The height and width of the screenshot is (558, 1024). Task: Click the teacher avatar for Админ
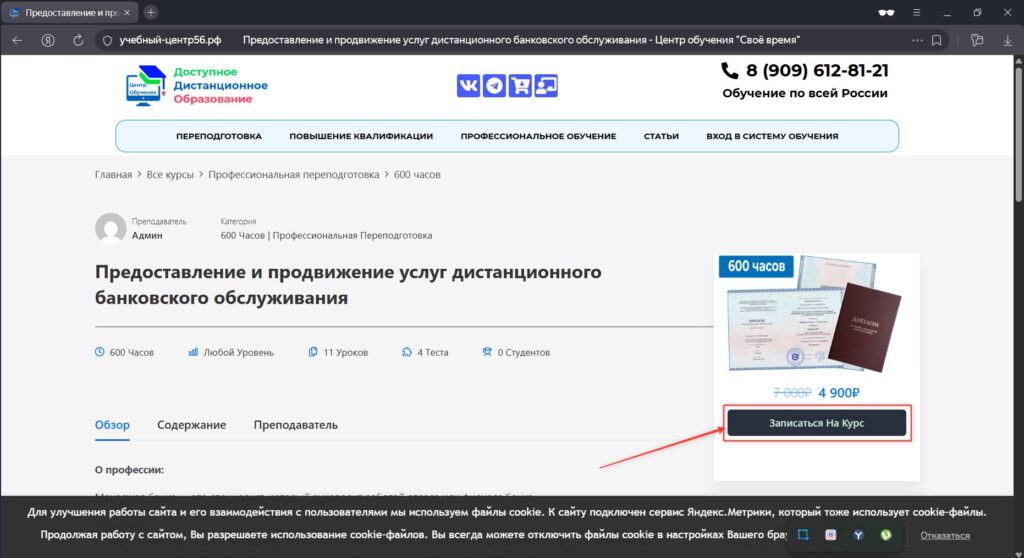(110, 228)
